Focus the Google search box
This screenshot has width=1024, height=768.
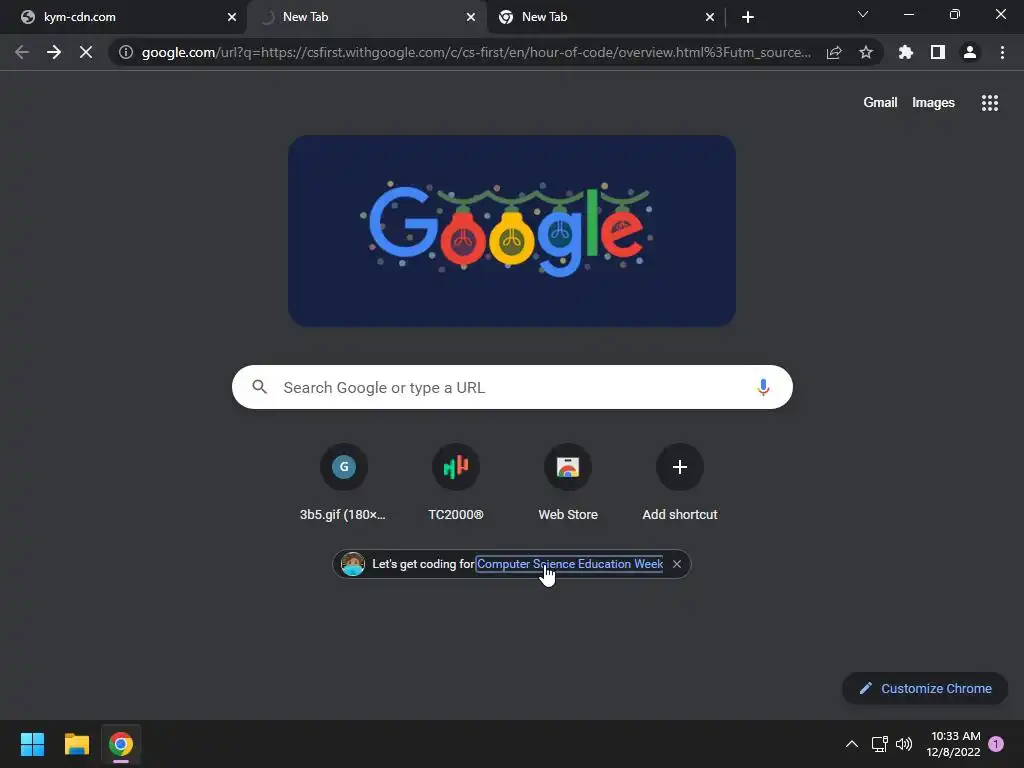[x=512, y=387]
